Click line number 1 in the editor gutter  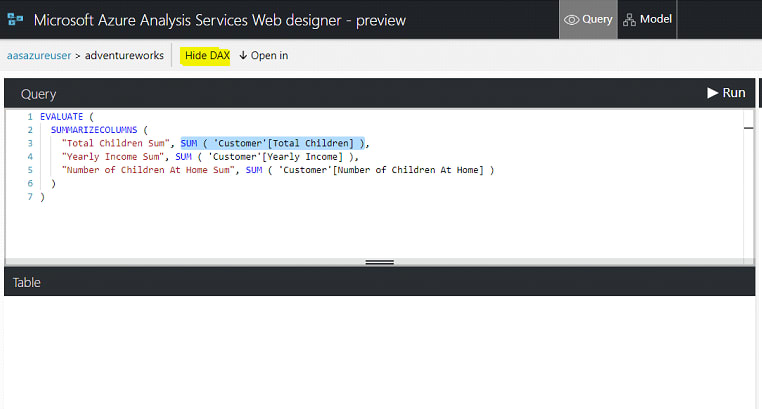[x=30, y=117]
